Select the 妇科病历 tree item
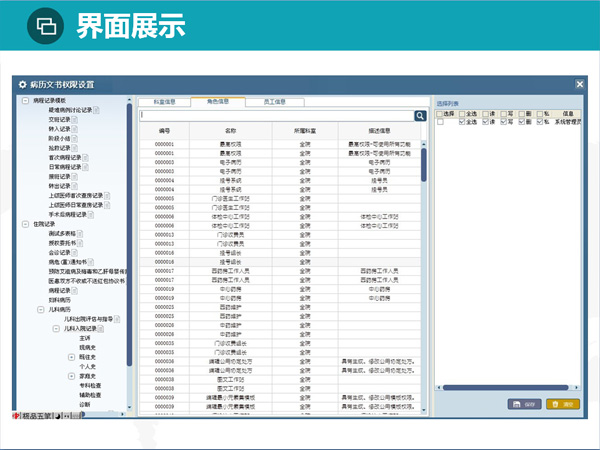Screen dimensions: 600x450 59,300
